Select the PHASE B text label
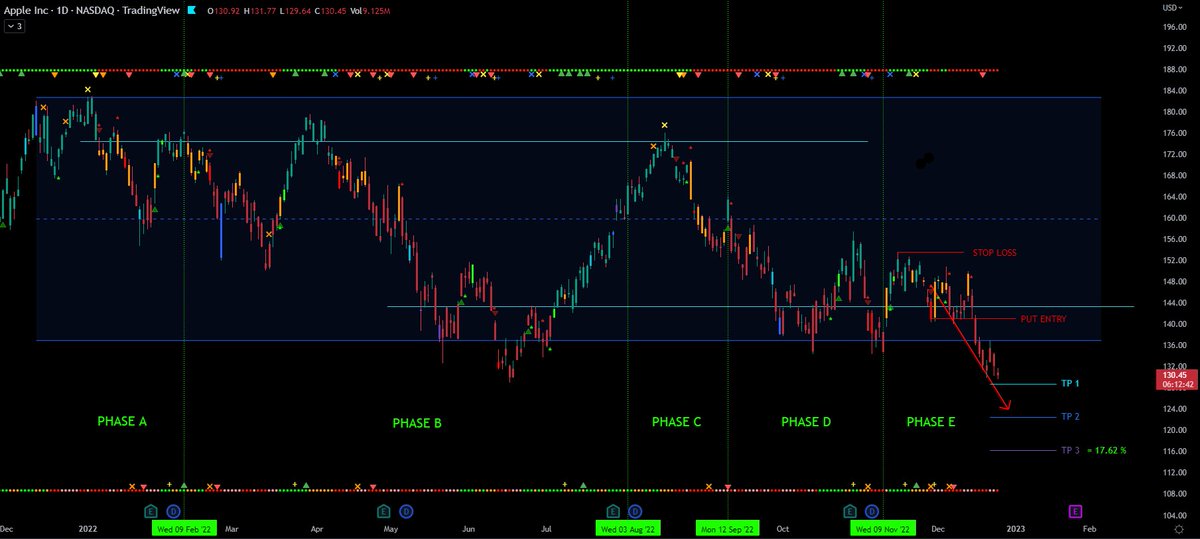 click(x=417, y=424)
